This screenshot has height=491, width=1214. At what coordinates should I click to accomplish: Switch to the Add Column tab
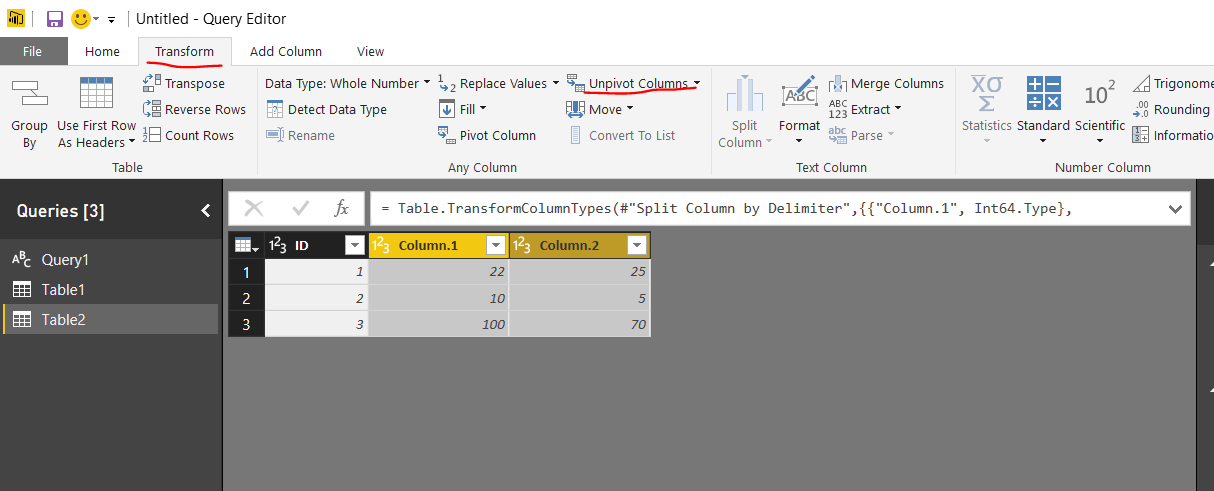286,51
